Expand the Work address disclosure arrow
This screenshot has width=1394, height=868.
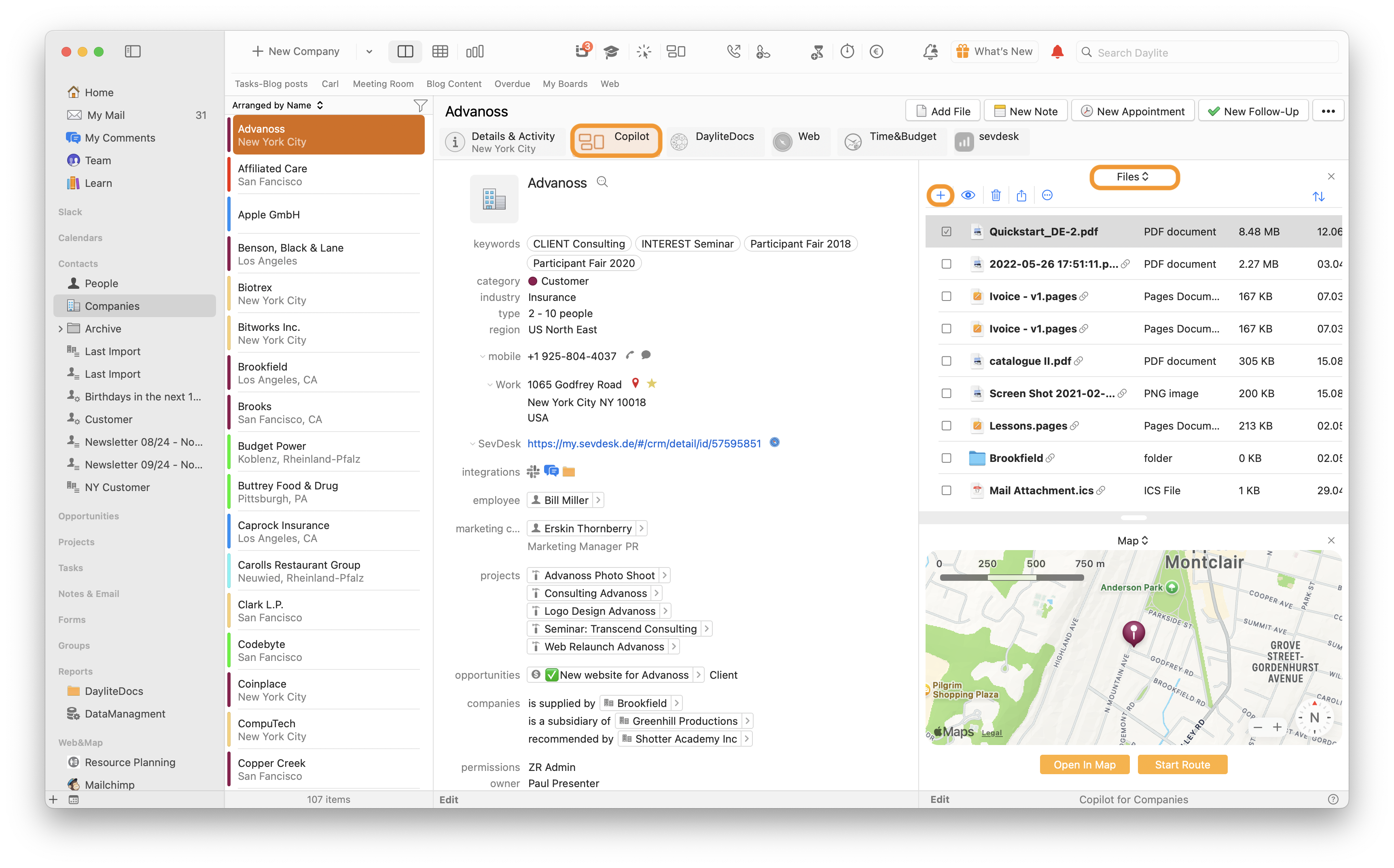pos(490,385)
